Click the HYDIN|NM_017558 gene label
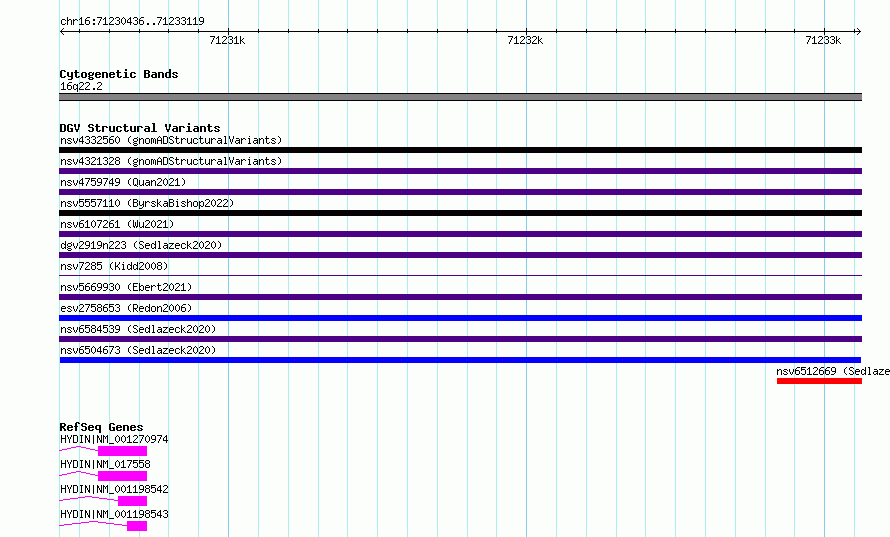 tap(105, 464)
